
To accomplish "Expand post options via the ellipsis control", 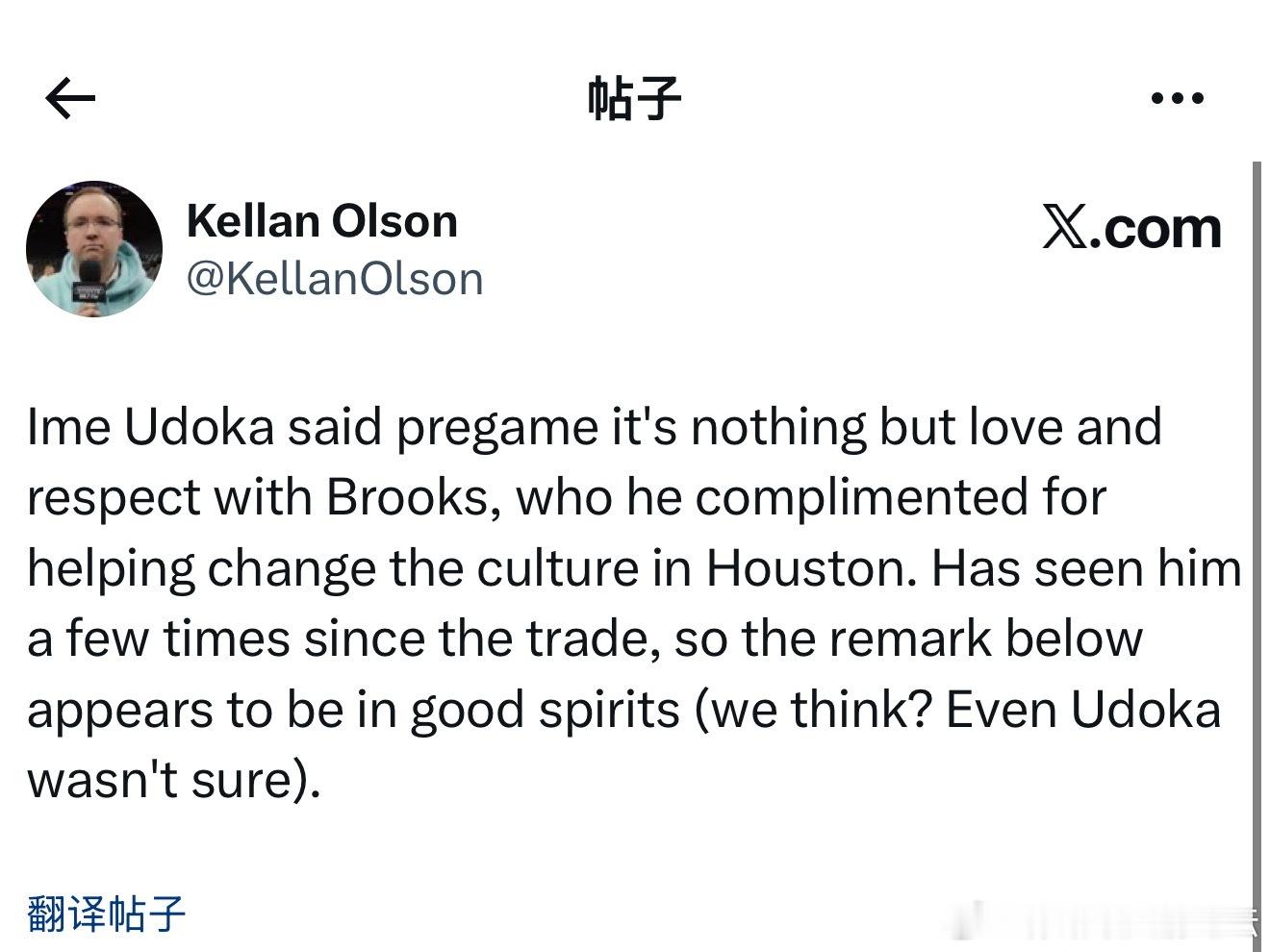I will [1176, 97].
